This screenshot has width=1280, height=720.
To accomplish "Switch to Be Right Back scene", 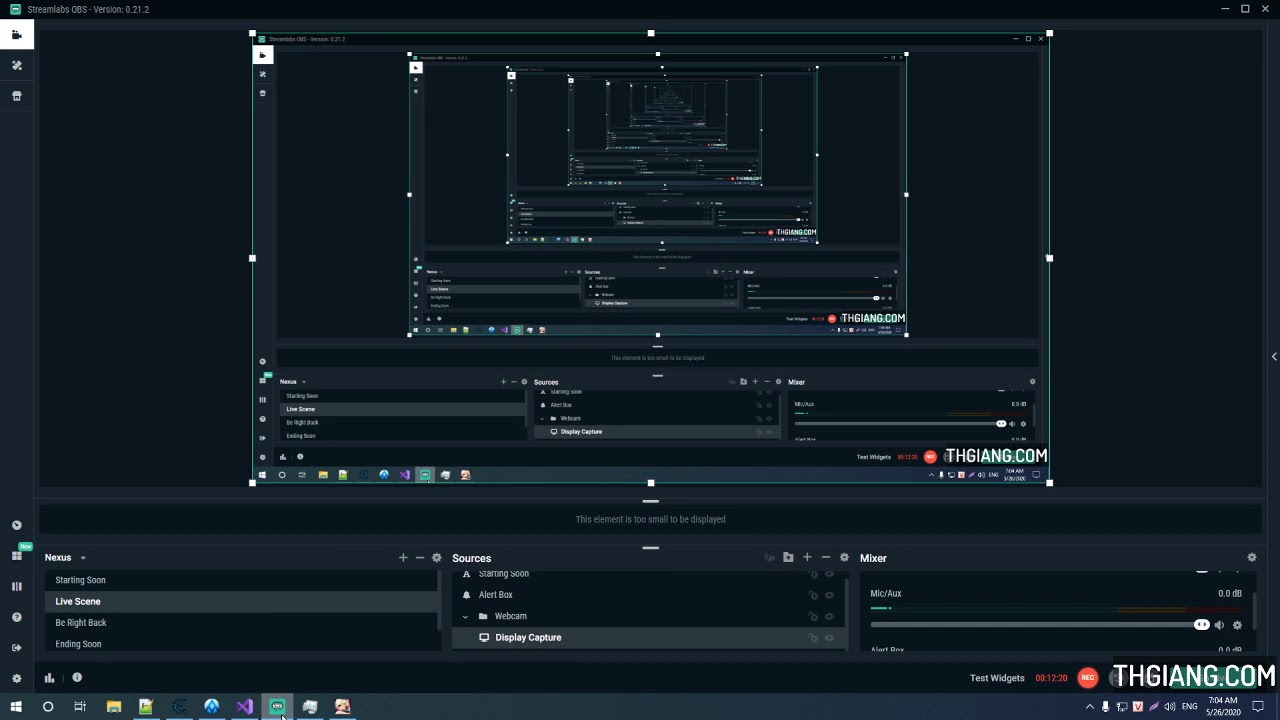I will 240,623.
